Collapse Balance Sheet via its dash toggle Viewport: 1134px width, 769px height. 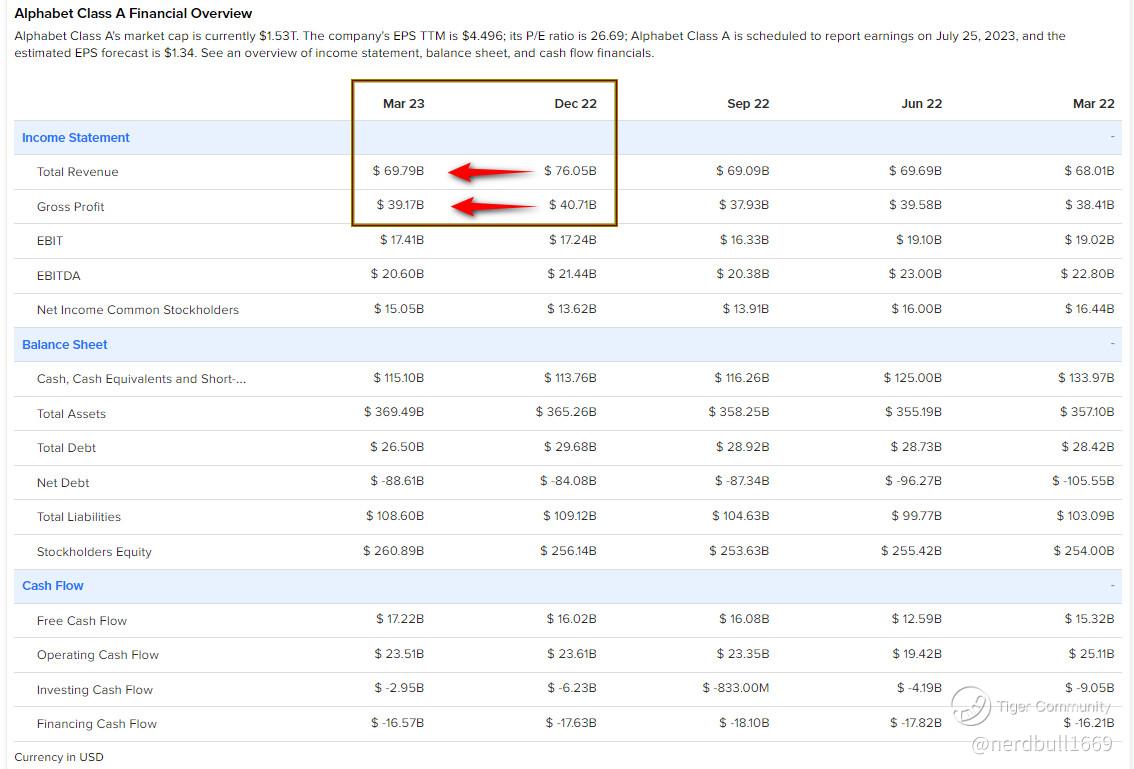[x=1111, y=344]
